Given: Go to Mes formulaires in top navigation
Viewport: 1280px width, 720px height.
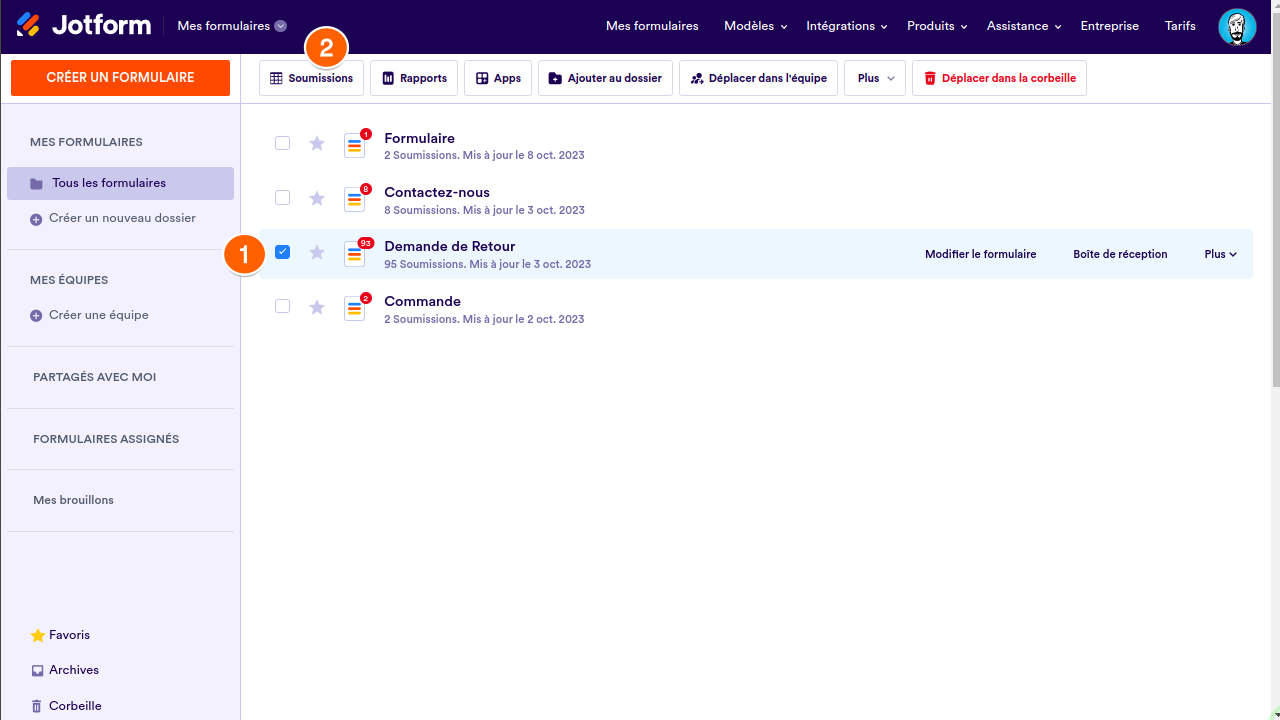Looking at the screenshot, I should tap(652, 26).
